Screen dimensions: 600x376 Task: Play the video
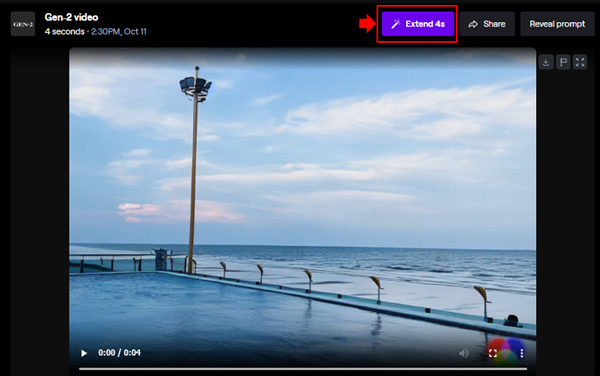tap(84, 353)
